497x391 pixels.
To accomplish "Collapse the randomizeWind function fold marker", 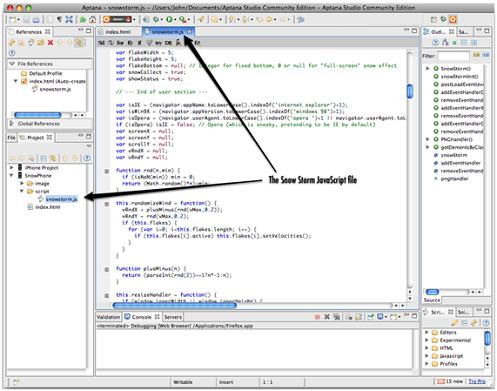I will point(107,204).
